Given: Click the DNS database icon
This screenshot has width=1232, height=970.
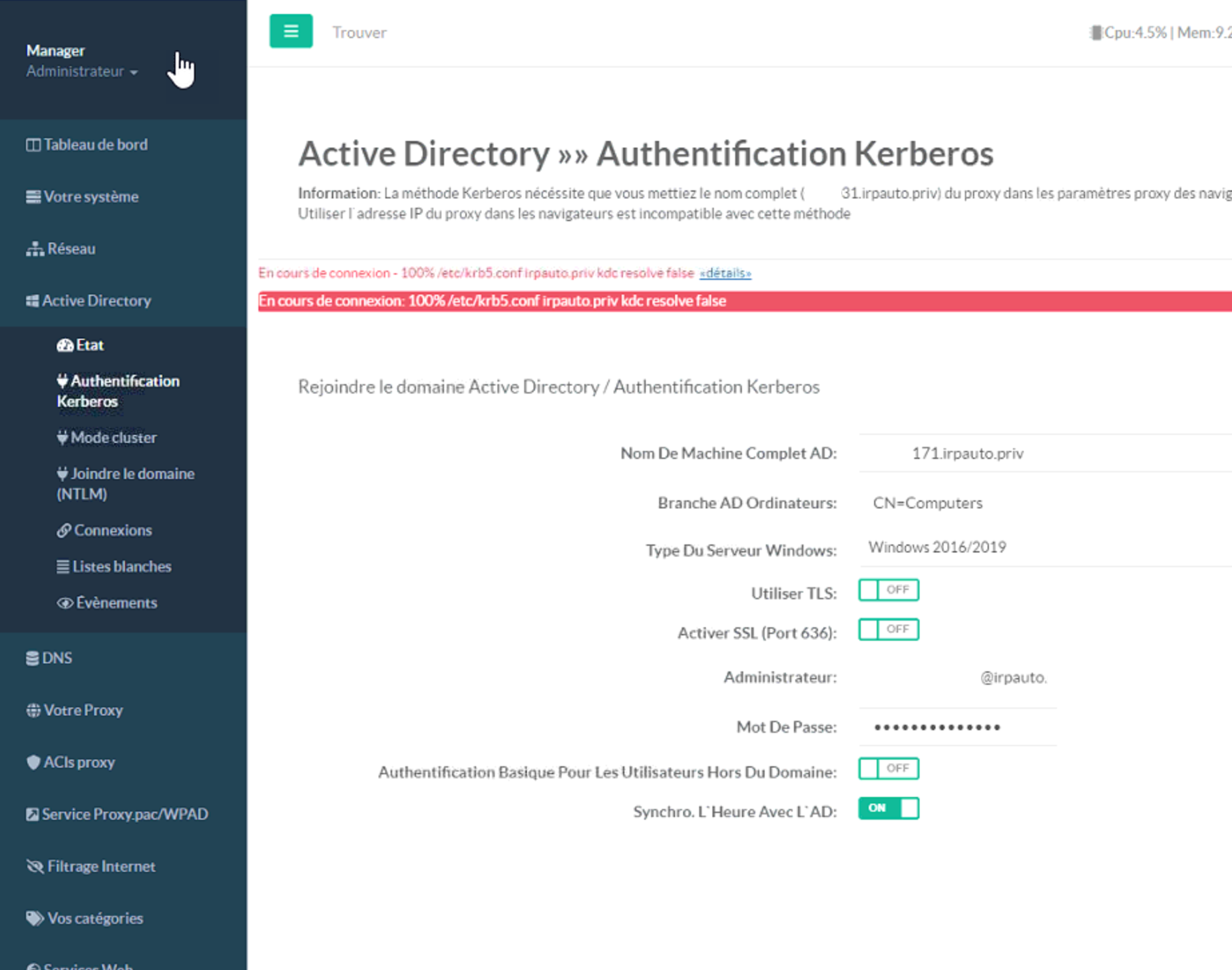Looking at the screenshot, I should pos(32,659).
